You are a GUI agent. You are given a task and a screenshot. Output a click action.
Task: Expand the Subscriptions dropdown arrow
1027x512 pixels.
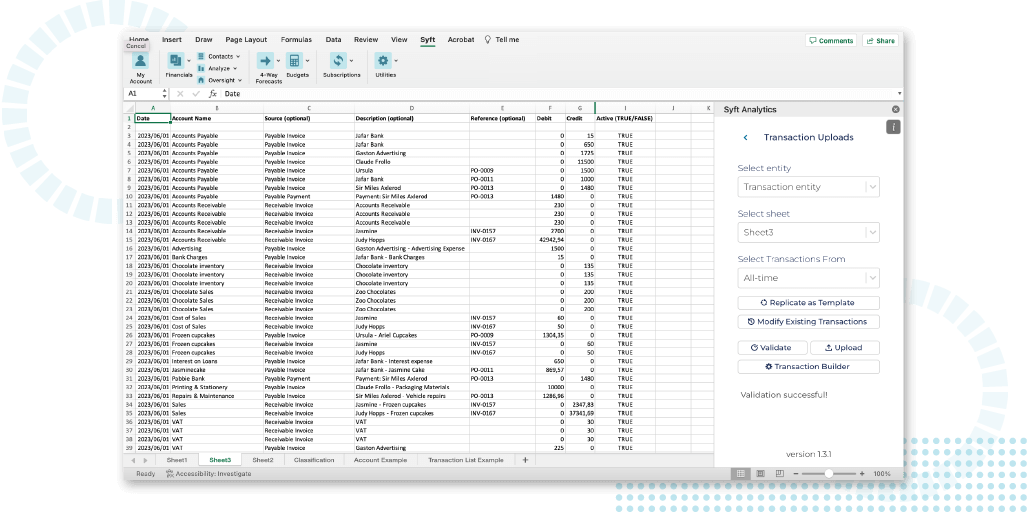click(x=351, y=61)
